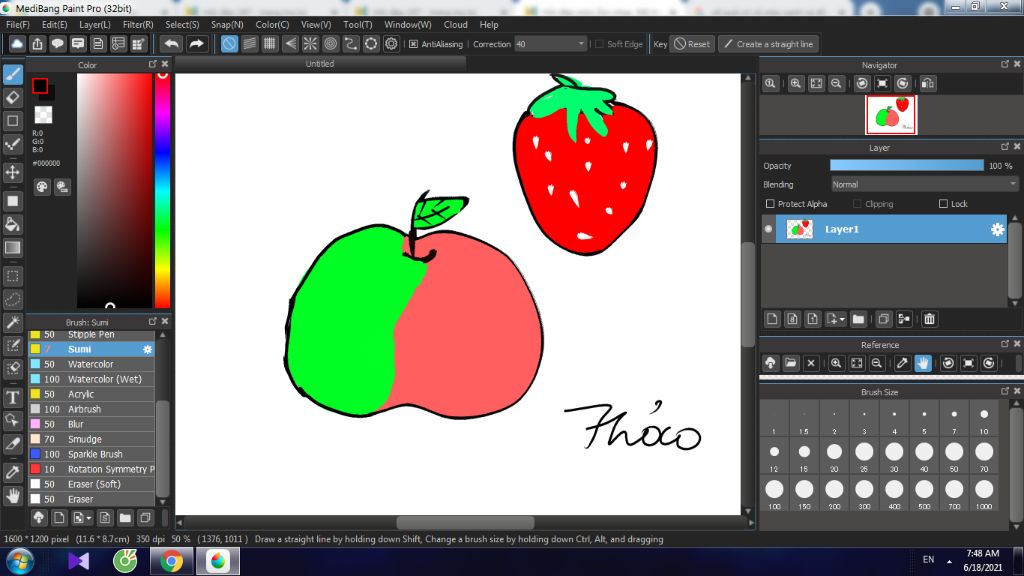Select the Eraser (Soft) brush
This screenshot has width=1024, height=576.
(x=91, y=484)
